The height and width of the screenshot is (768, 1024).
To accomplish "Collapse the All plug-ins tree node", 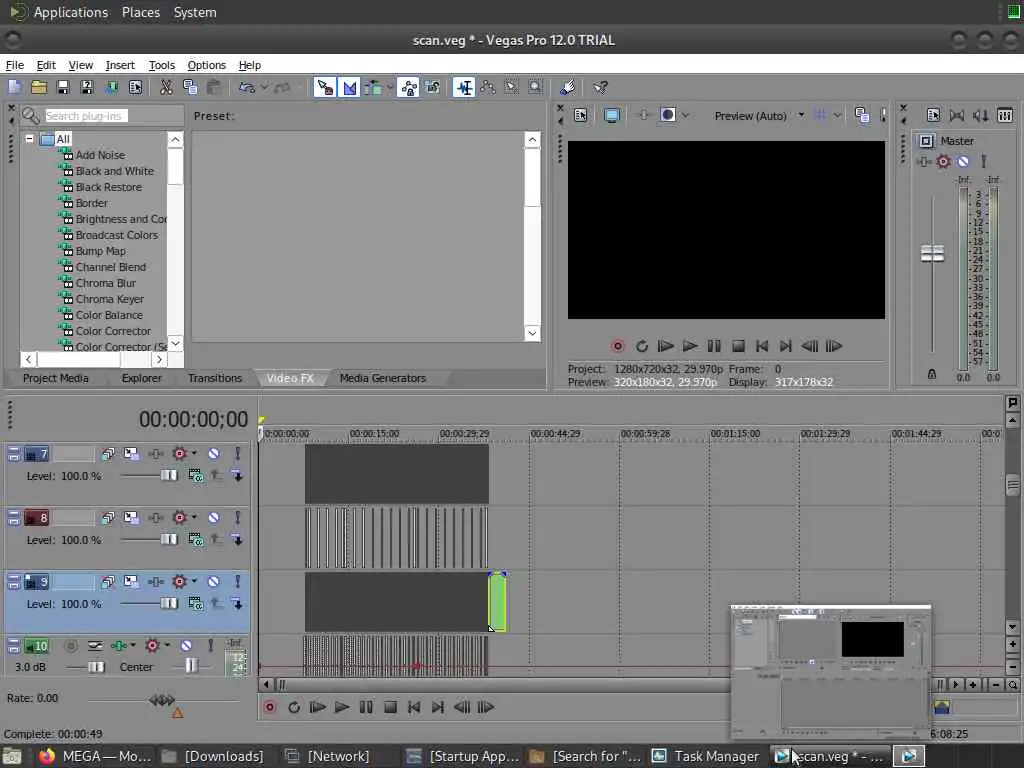I will [29, 139].
